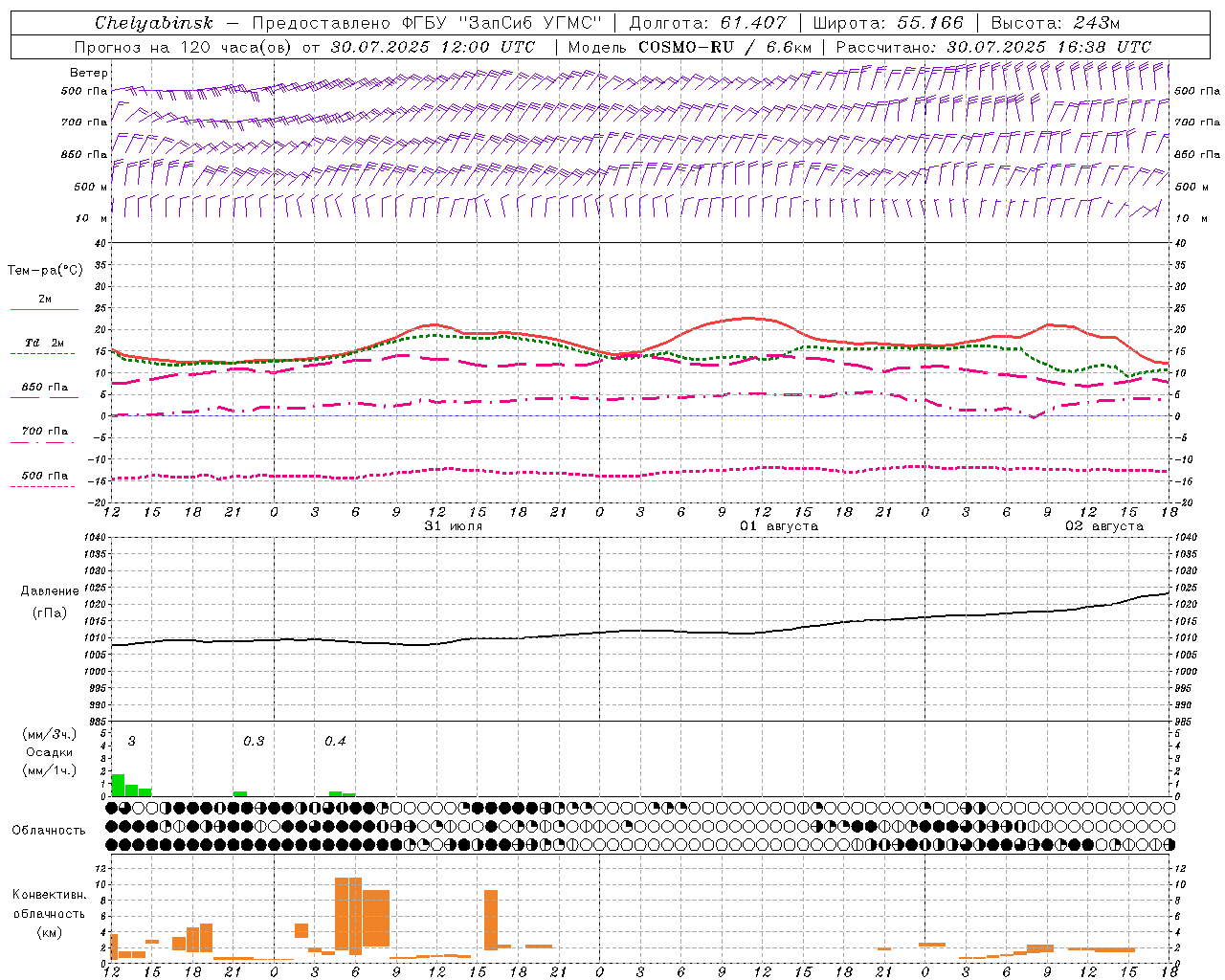
Task: Click the '0.4' precipitation amount value
Action: [335, 742]
